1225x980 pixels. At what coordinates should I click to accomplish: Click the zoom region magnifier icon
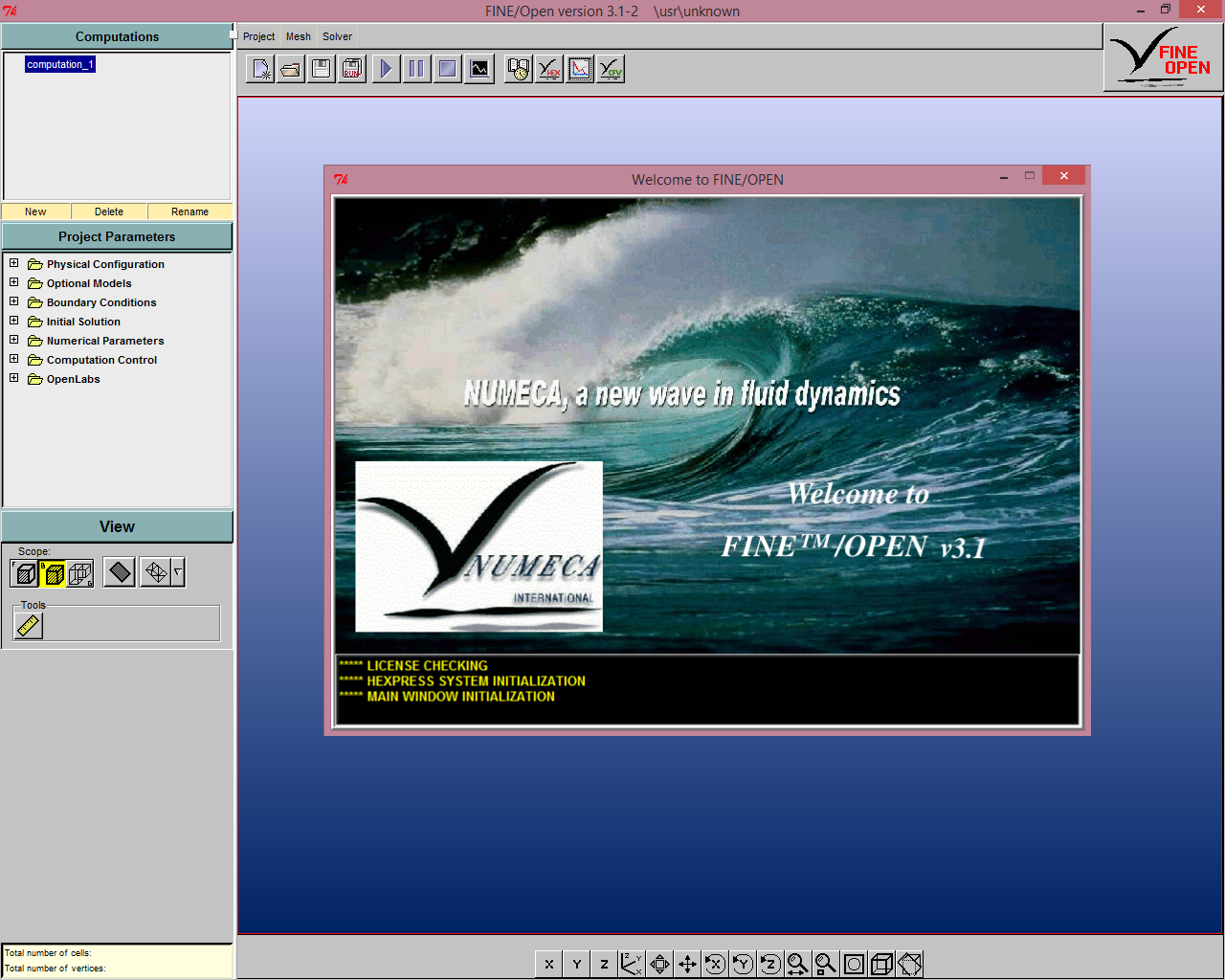pos(826,964)
